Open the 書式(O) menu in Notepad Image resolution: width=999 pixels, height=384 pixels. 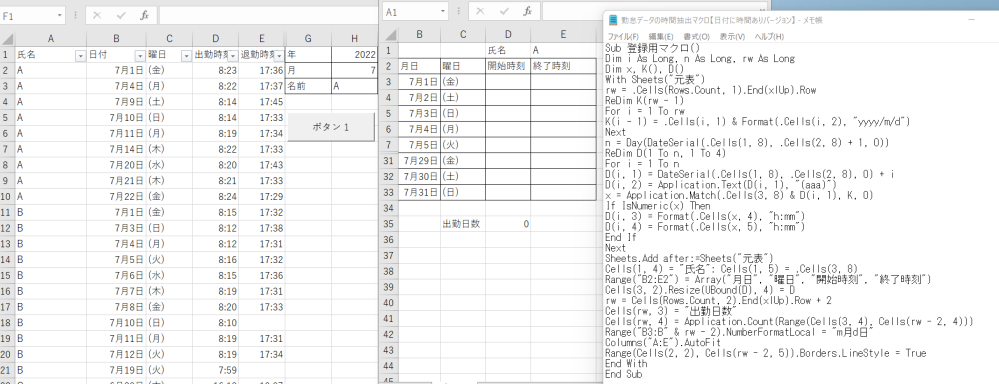pos(696,37)
